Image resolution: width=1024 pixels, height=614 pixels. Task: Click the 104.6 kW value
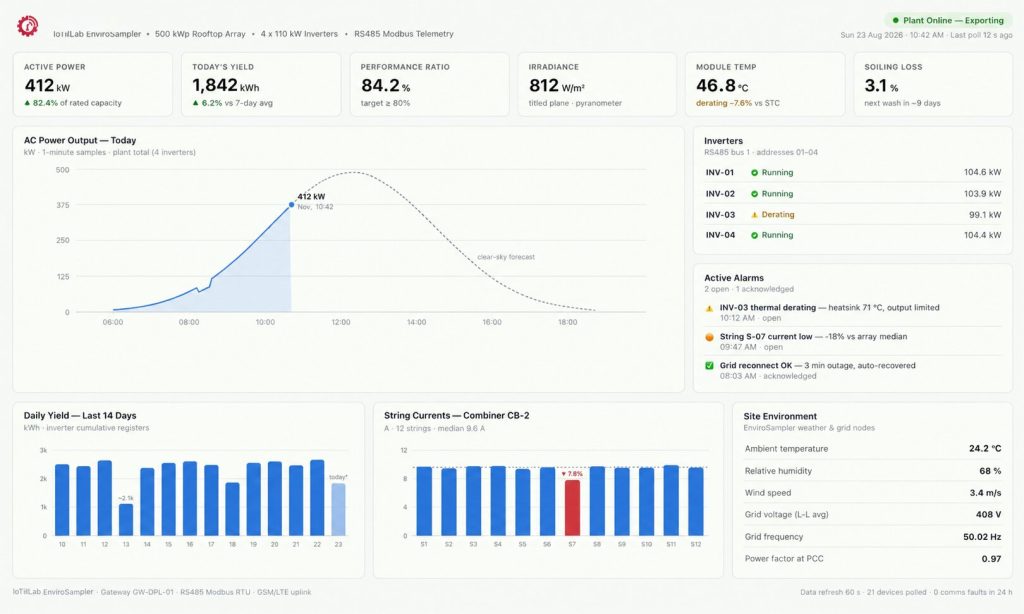[982, 172]
